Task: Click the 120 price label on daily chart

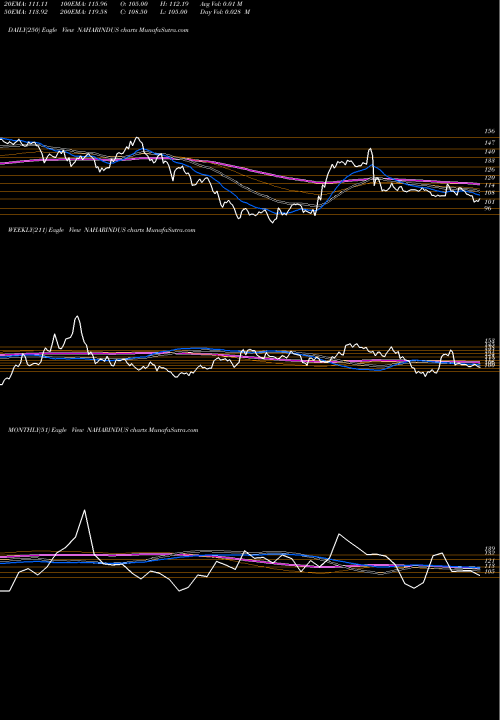Action: point(490,178)
